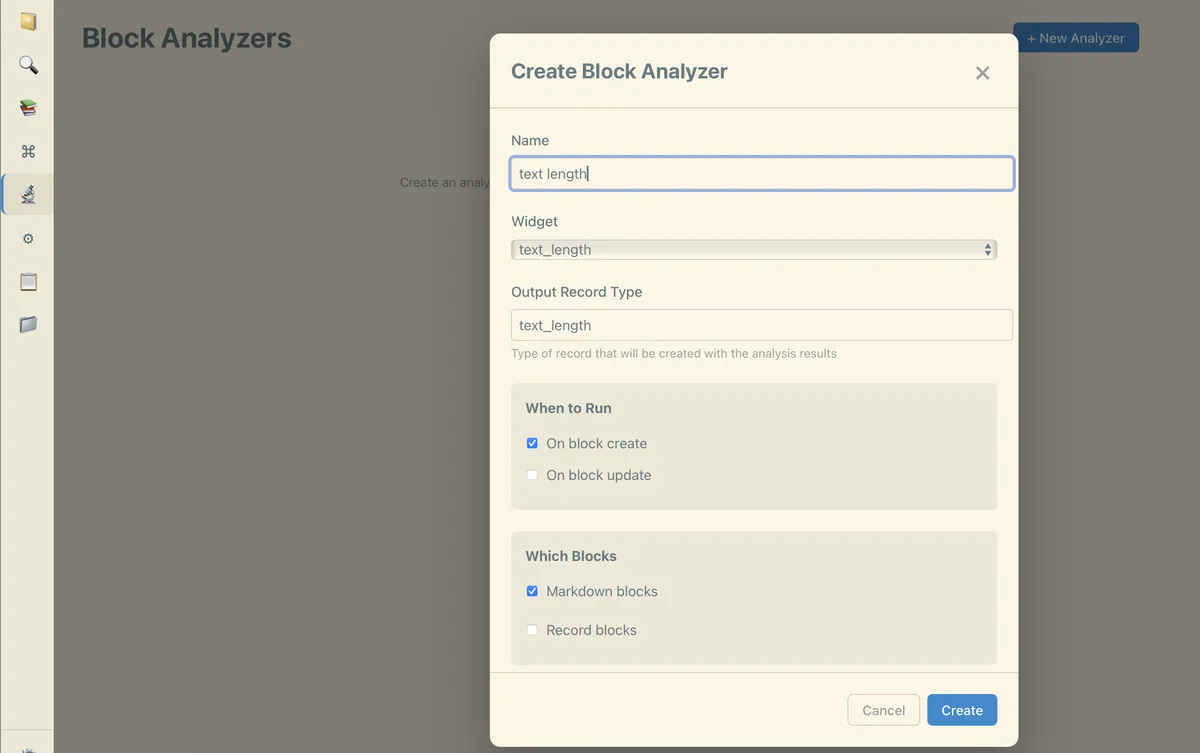The image size is (1200, 753).
Task: Uncheck the Markdown blocks checkbox
Action: coord(532,591)
